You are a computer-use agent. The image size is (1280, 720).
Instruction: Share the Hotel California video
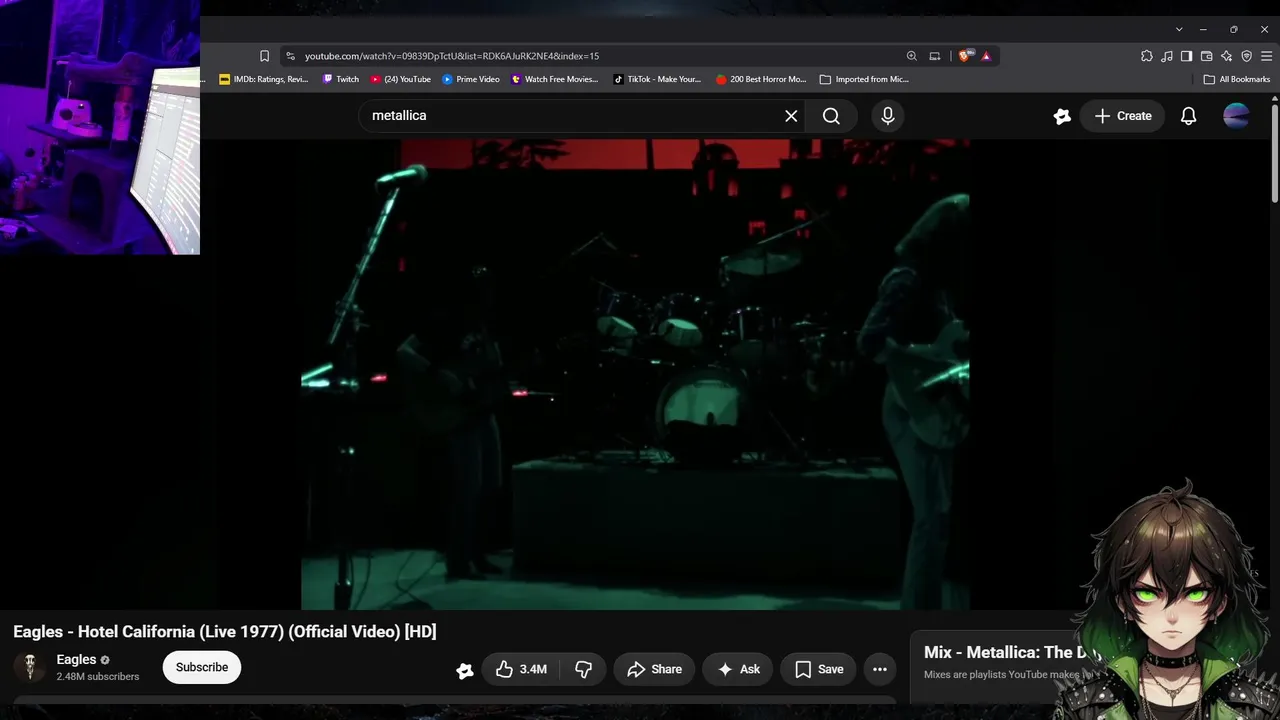pos(654,669)
